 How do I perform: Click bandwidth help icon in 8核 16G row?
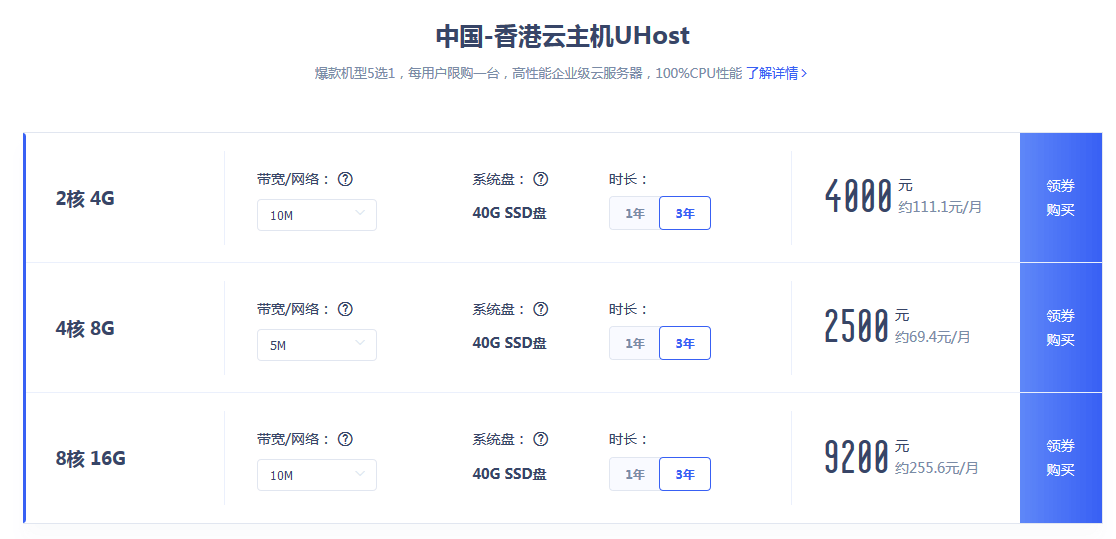click(345, 439)
